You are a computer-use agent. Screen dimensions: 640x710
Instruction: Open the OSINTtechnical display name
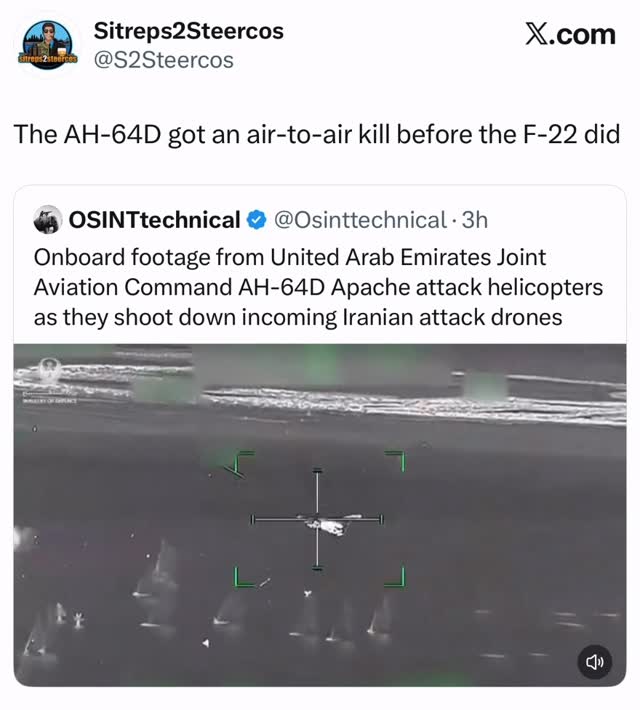[154, 220]
